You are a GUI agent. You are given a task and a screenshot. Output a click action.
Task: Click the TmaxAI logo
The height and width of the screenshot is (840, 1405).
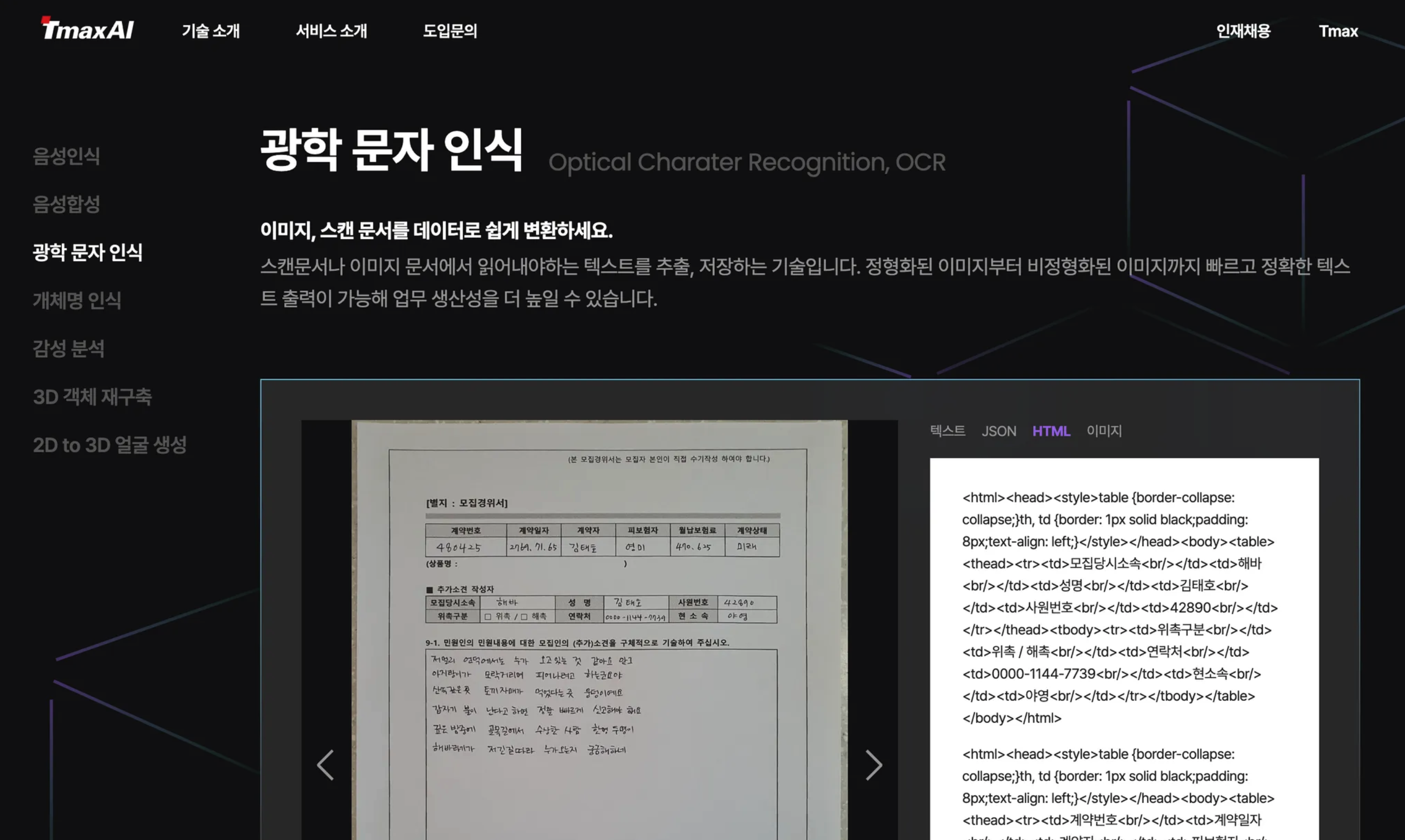(x=88, y=29)
